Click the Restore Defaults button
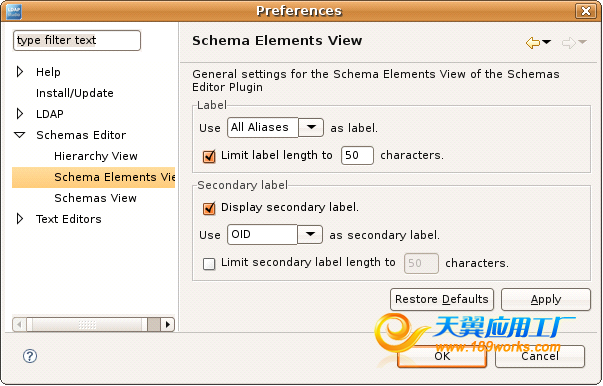This screenshot has height=386, width=603. 442,299
